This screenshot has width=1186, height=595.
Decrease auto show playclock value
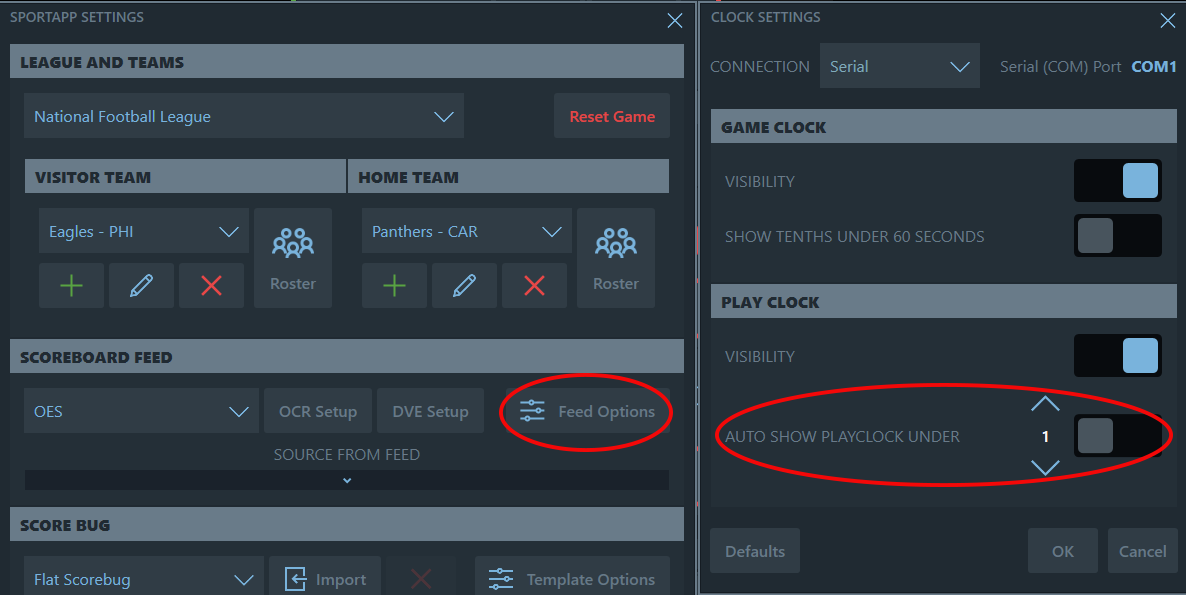1045,468
